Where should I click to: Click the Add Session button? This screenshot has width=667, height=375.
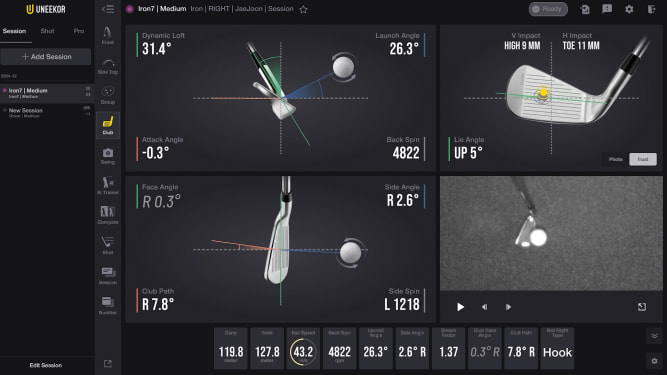point(46,57)
